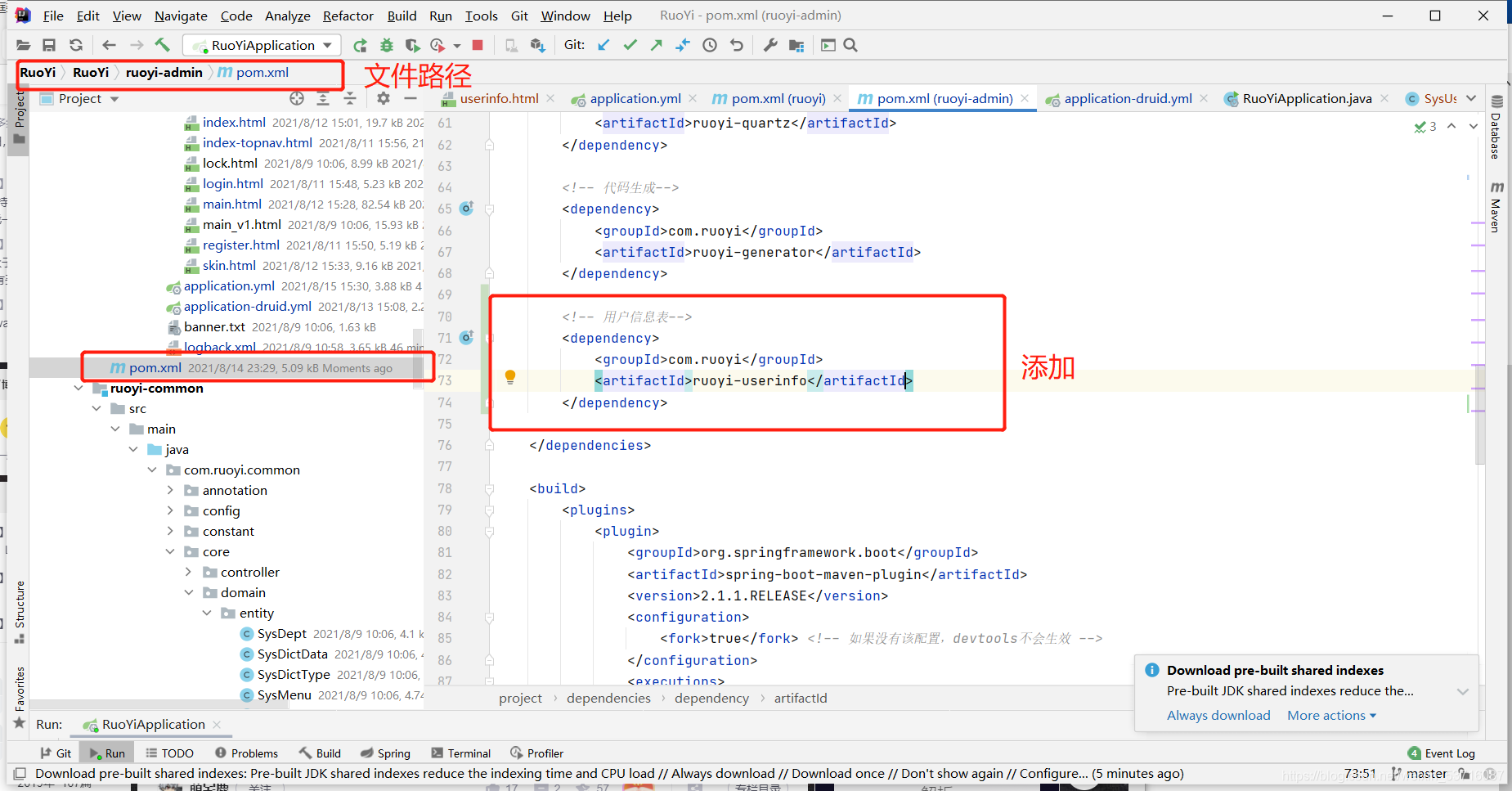Collapse the entity folder
The height and width of the screenshot is (791, 1512).
point(207,613)
